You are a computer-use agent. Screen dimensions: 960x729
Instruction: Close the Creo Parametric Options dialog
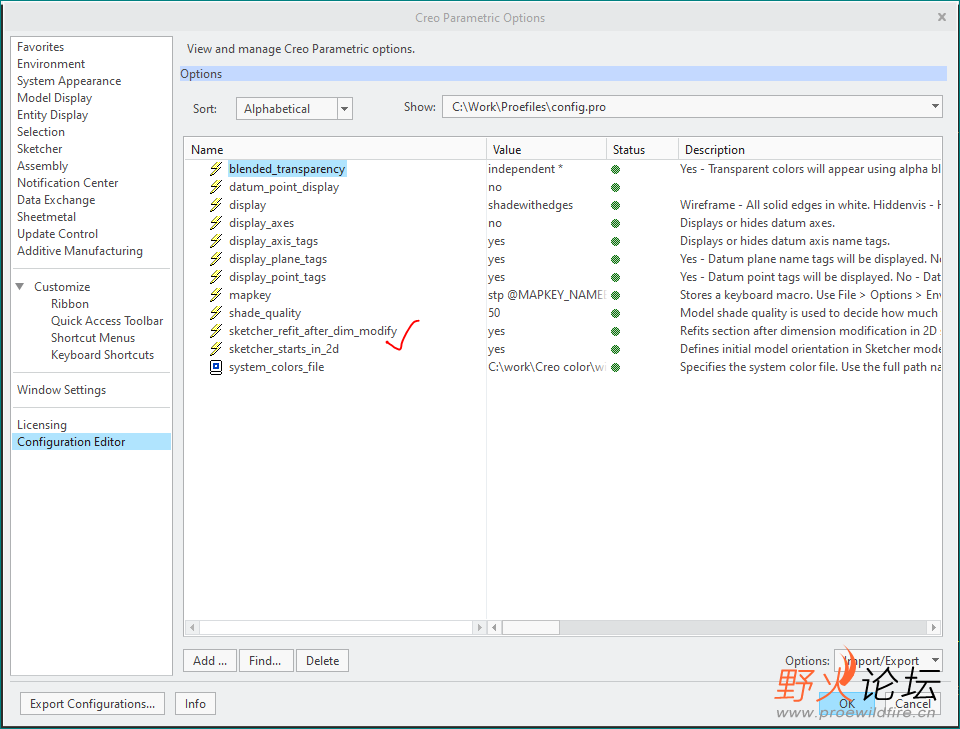pyautogui.click(x=942, y=17)
